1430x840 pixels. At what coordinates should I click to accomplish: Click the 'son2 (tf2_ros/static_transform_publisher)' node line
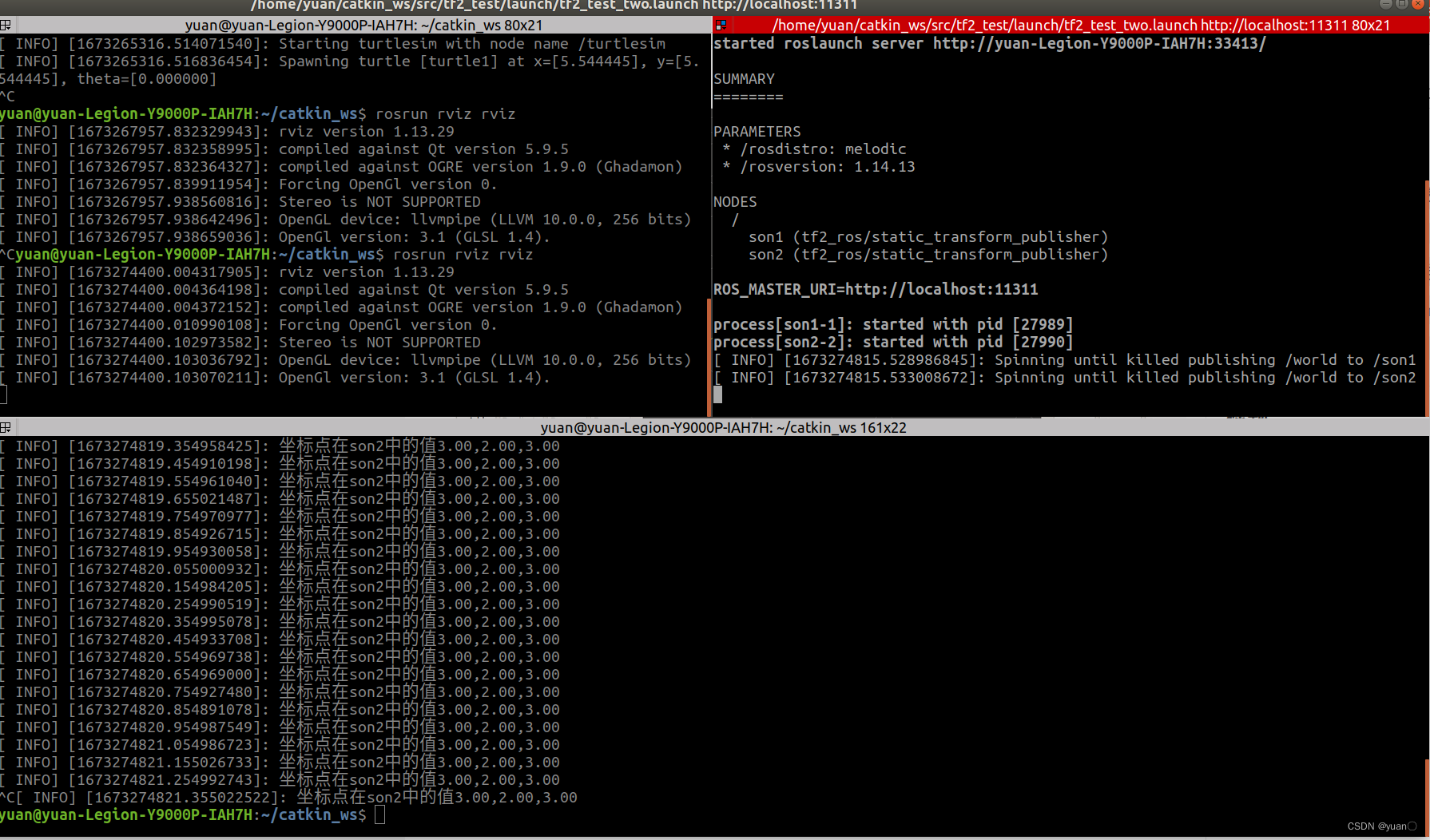[x=928, y=255]
